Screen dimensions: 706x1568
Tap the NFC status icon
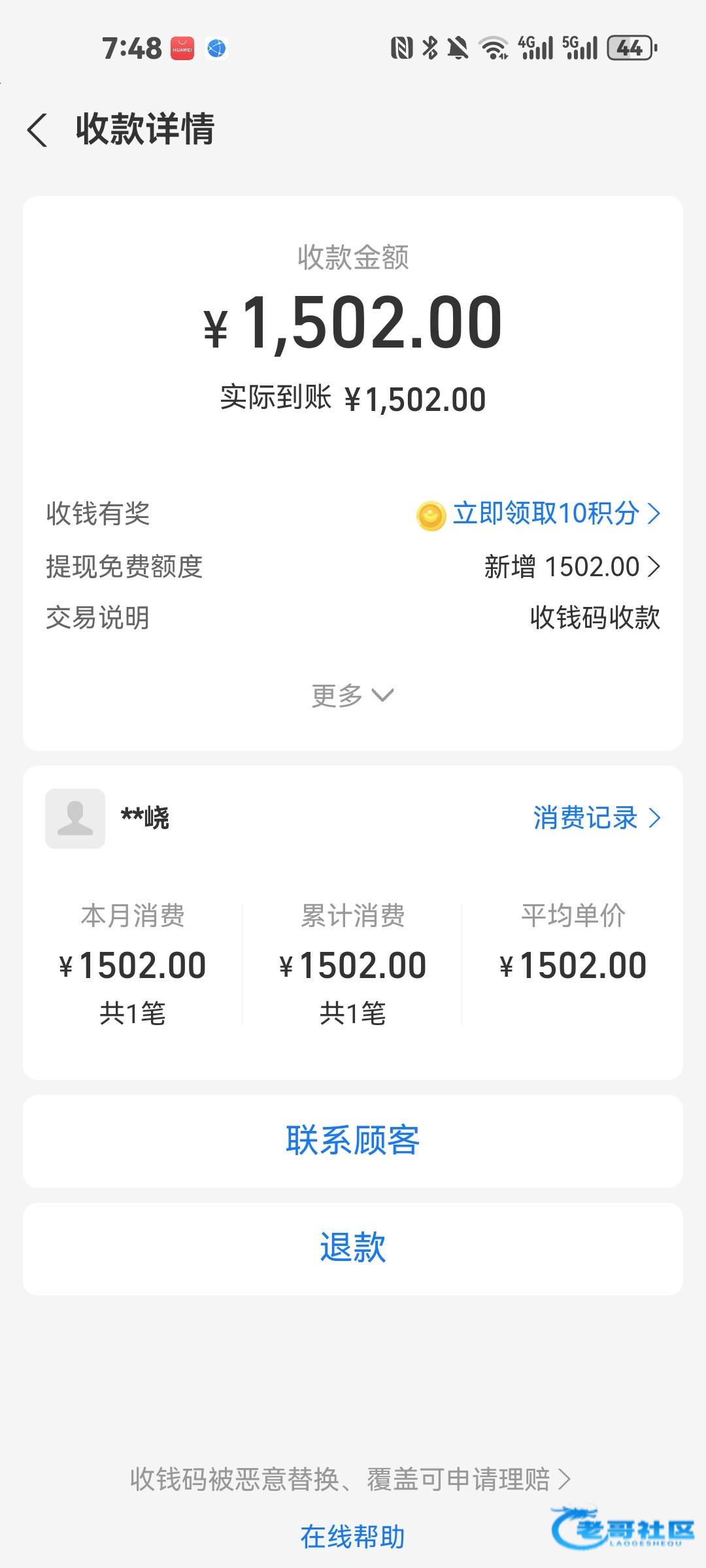tap(401, 48)
